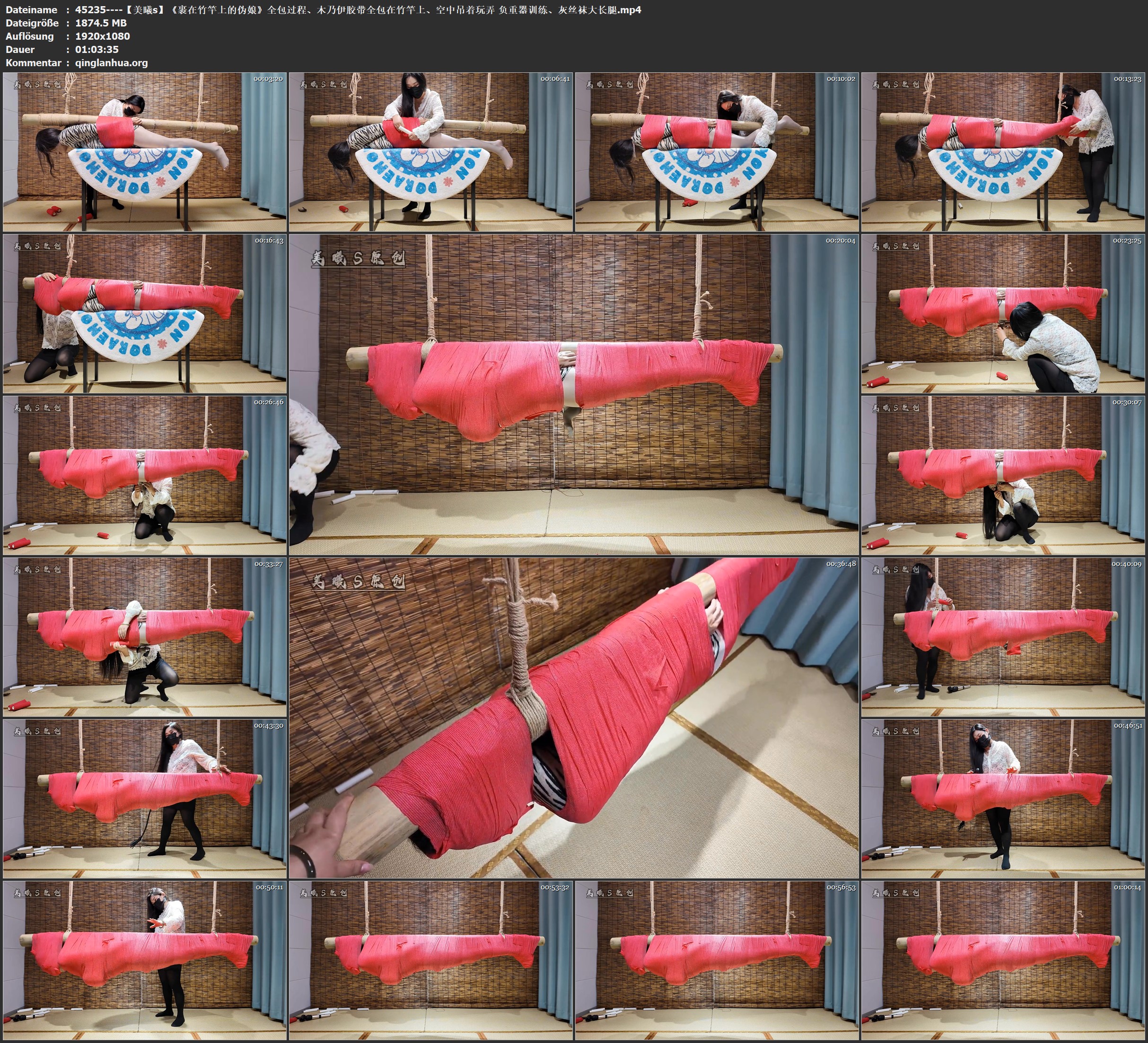Open the final frame at 01:00:14
Viewport: 1148px width, 1043px height.
coord(1003,960)
